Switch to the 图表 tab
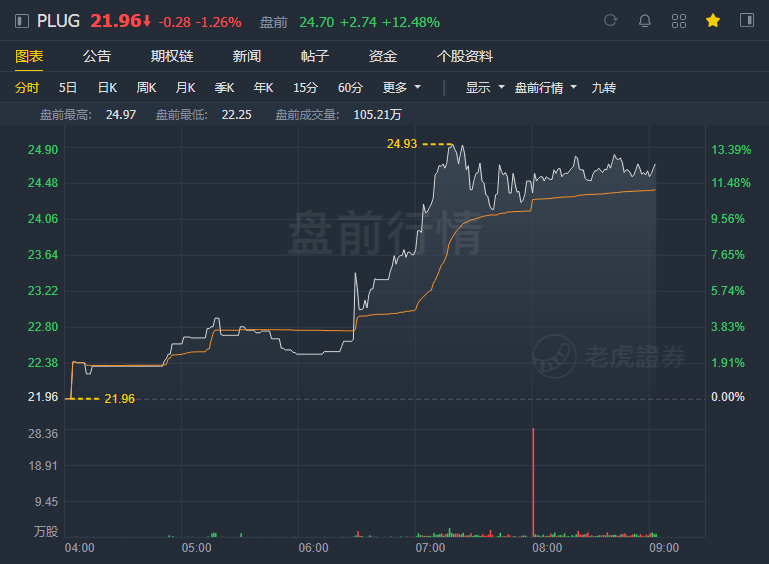This screenshot has height=564, width=769. [x=29, y=56]
